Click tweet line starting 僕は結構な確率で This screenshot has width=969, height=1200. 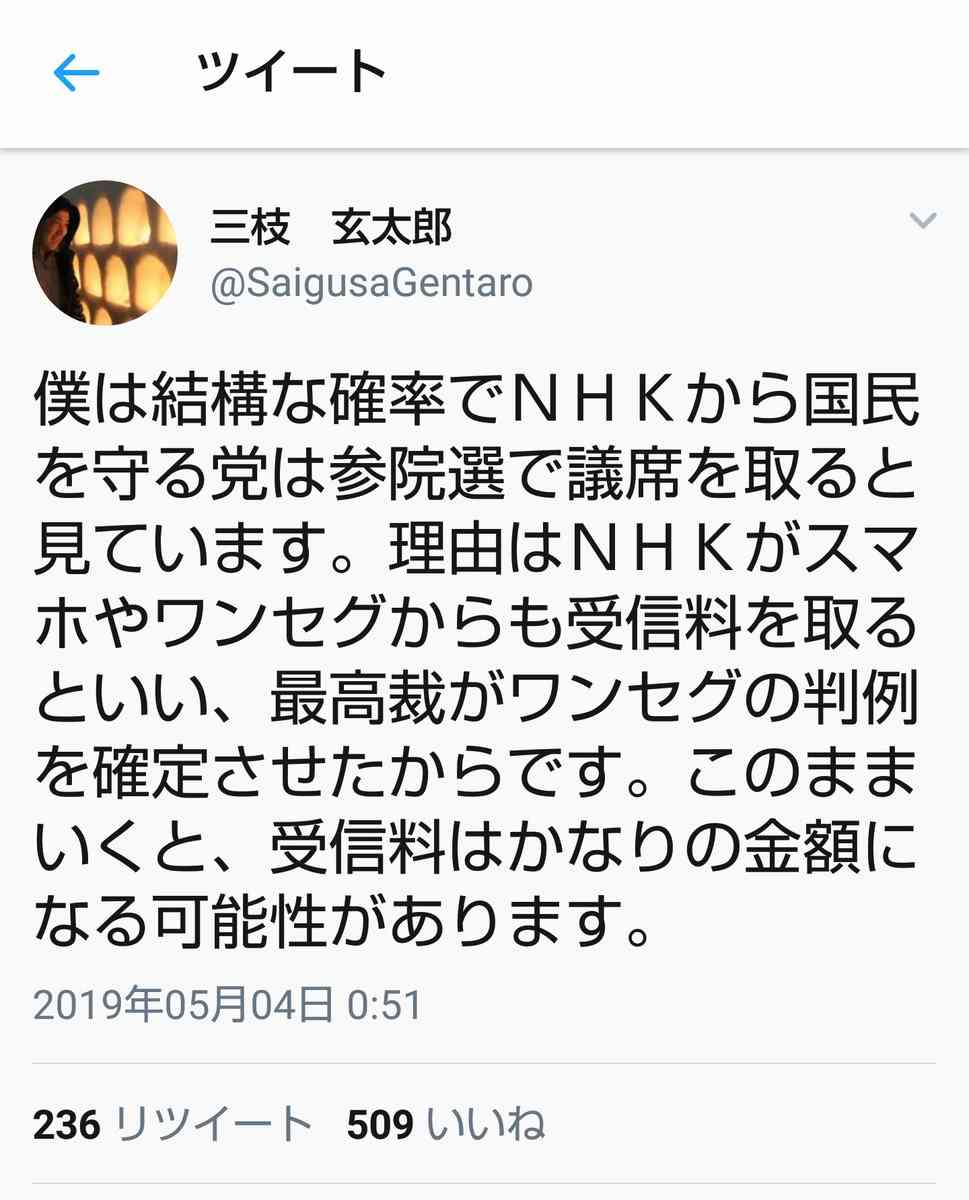coord(476,399)
